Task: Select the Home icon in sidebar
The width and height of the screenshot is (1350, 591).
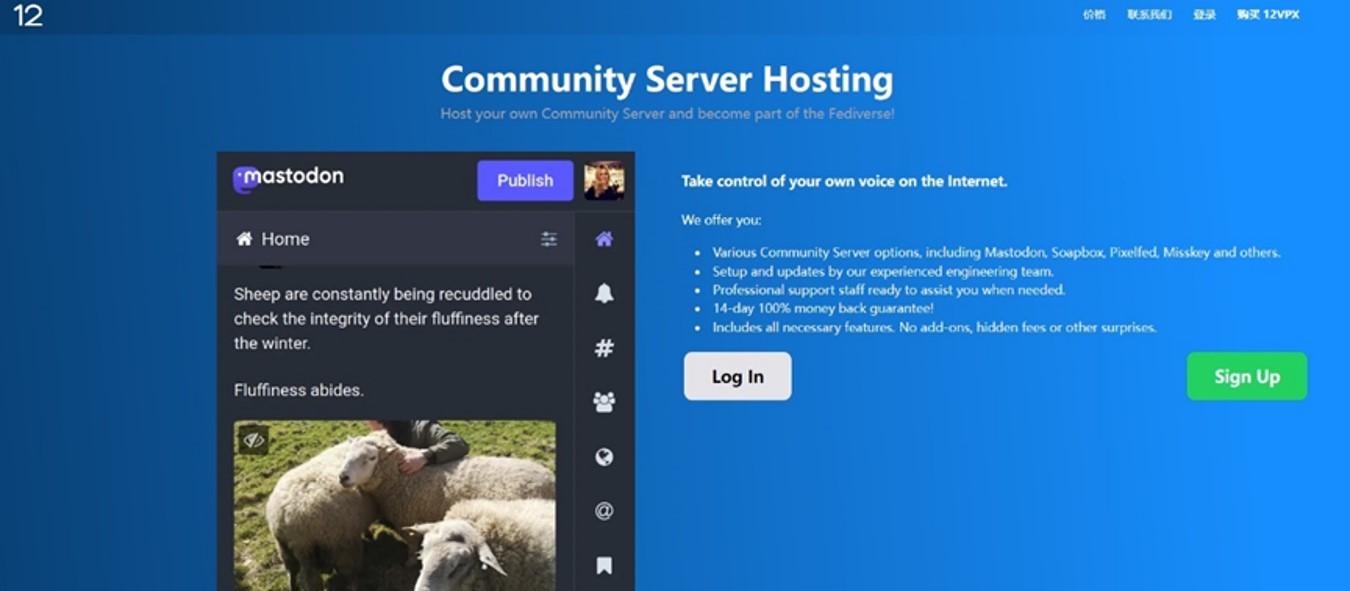Action: click(x=604, y=239)
